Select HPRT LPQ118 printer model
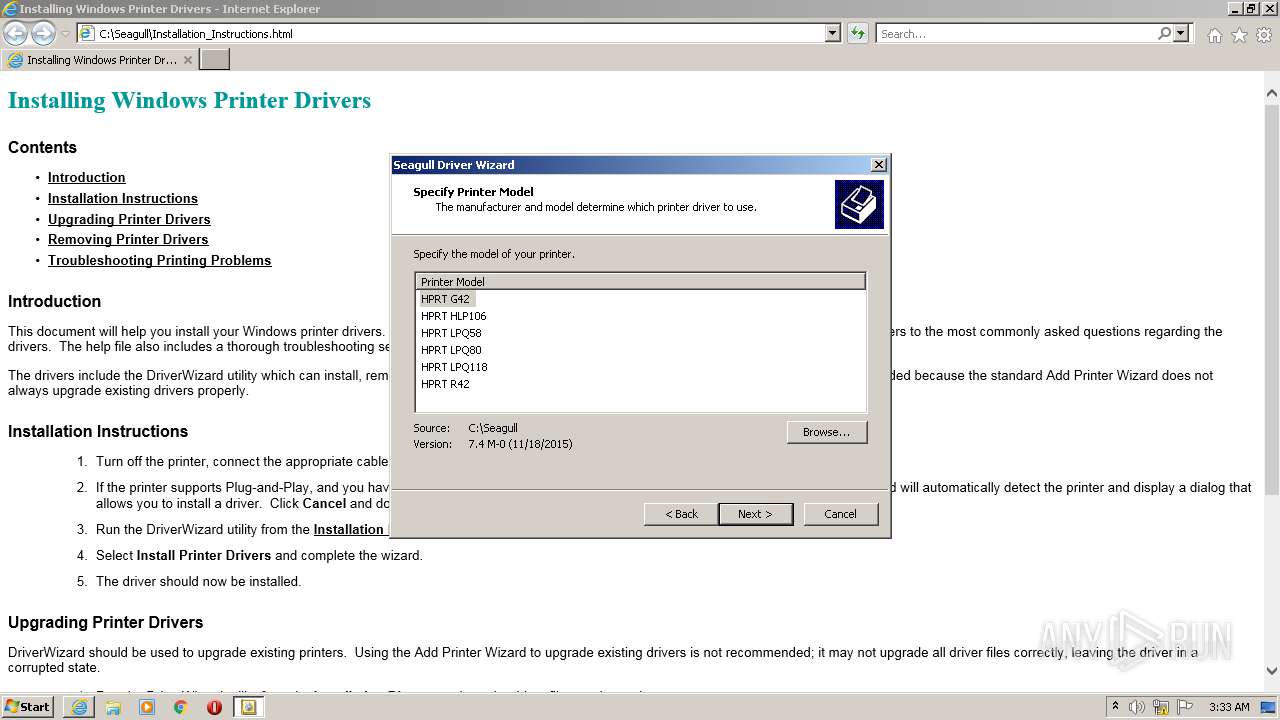The width and height of the screenshot is (1280, 720). (x=454, y=367)
